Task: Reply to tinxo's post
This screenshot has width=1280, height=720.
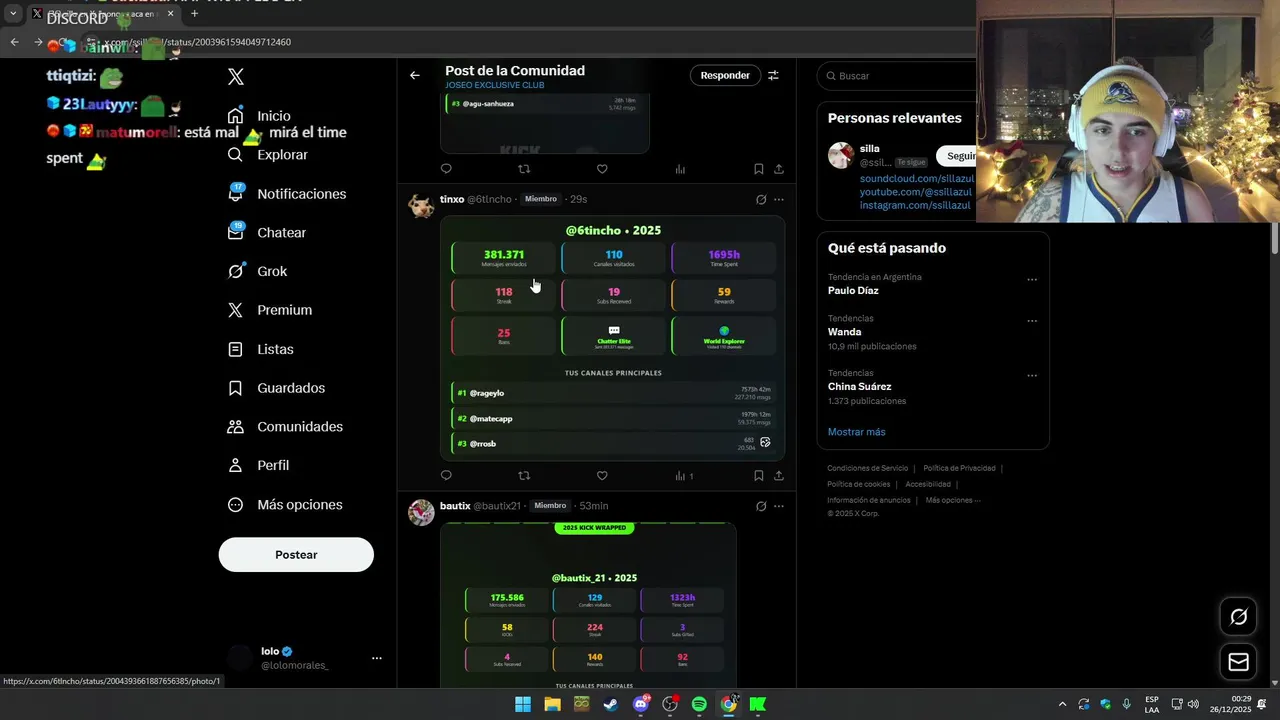Action: click(x=446, y=476)
